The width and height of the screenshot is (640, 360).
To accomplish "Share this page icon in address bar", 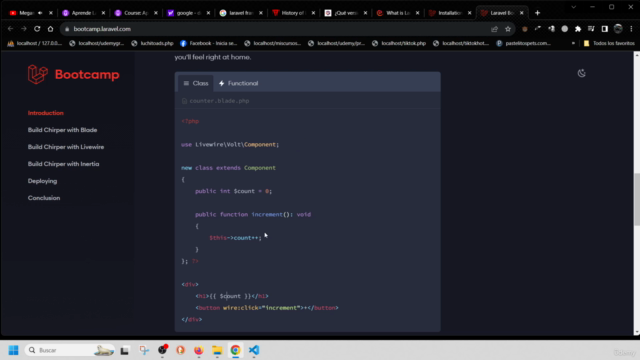I will coord(494,29).
